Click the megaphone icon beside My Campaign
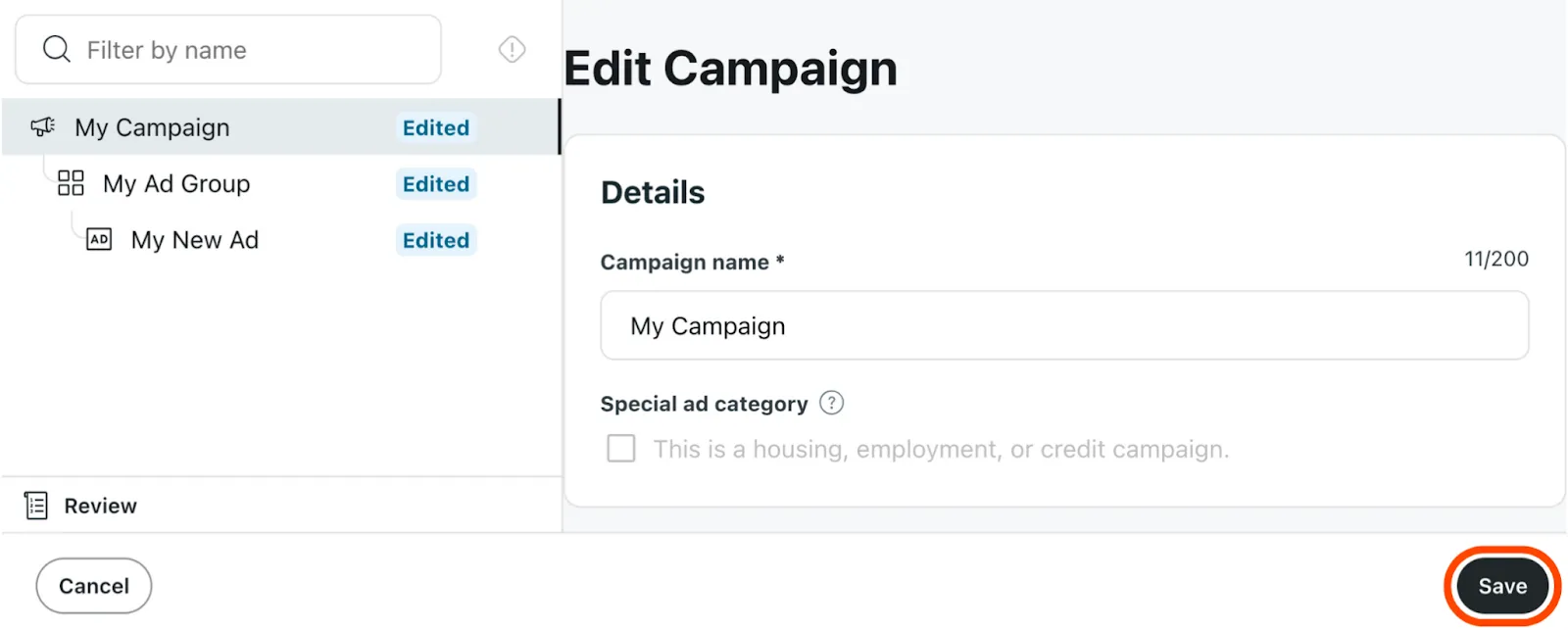The height and width of the screenshot is (630, 1568). (42, 126)
